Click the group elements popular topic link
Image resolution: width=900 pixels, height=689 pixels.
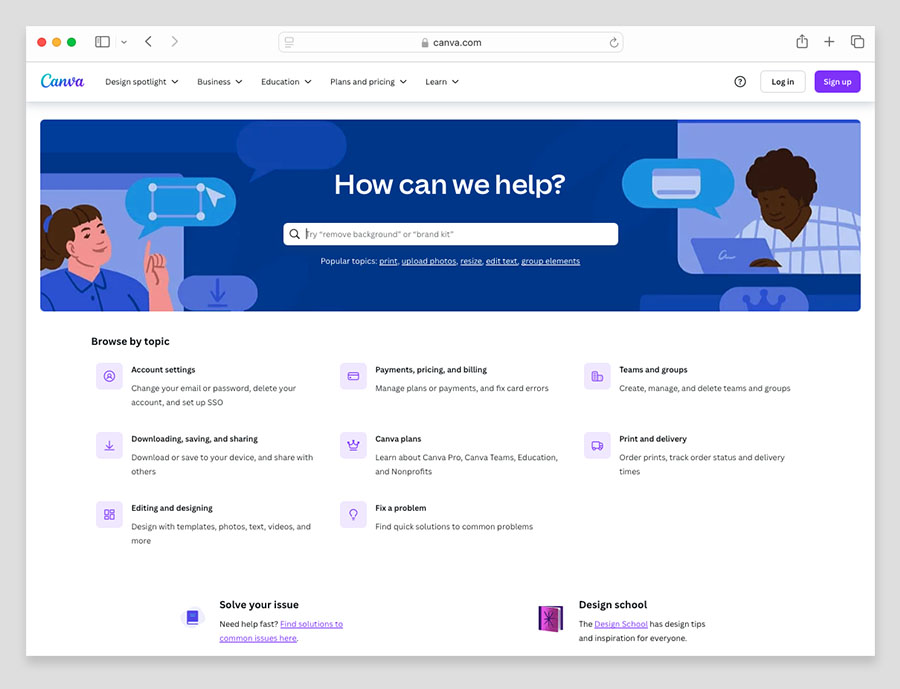coord(550,261)
